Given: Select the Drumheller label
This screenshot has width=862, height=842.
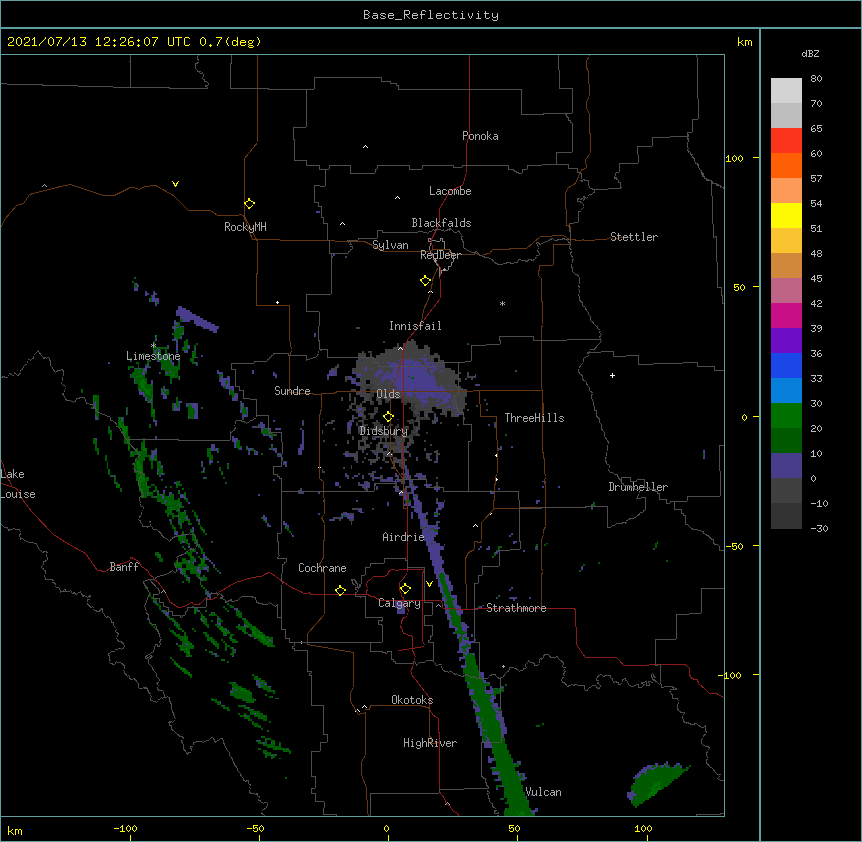Looking at the screenshot, I should pyautogui.click(x=638, y=487).
